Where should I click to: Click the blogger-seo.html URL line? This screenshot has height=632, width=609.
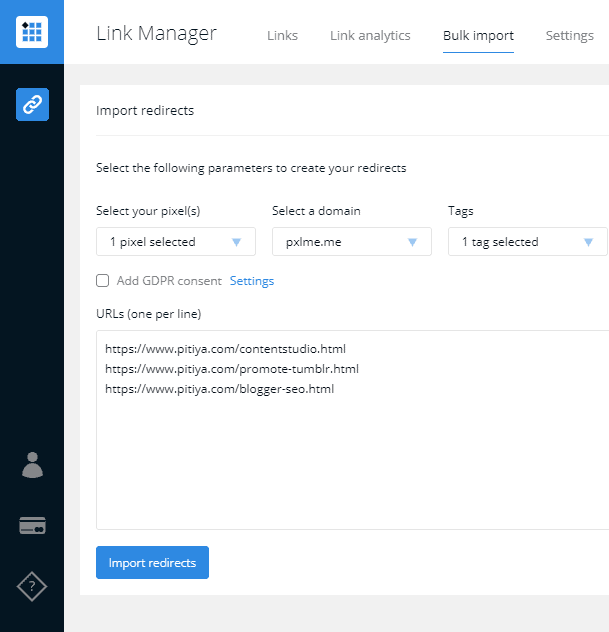pyautogui.click(x=219, y=389)
